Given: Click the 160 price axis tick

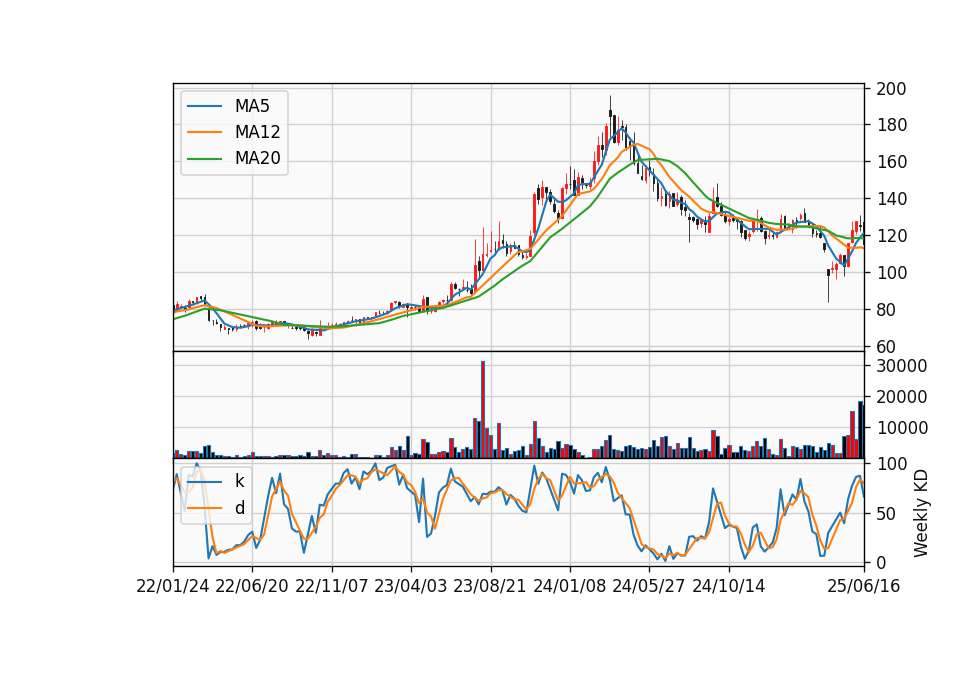Looking at the screenshot, I should pos(891,162).
